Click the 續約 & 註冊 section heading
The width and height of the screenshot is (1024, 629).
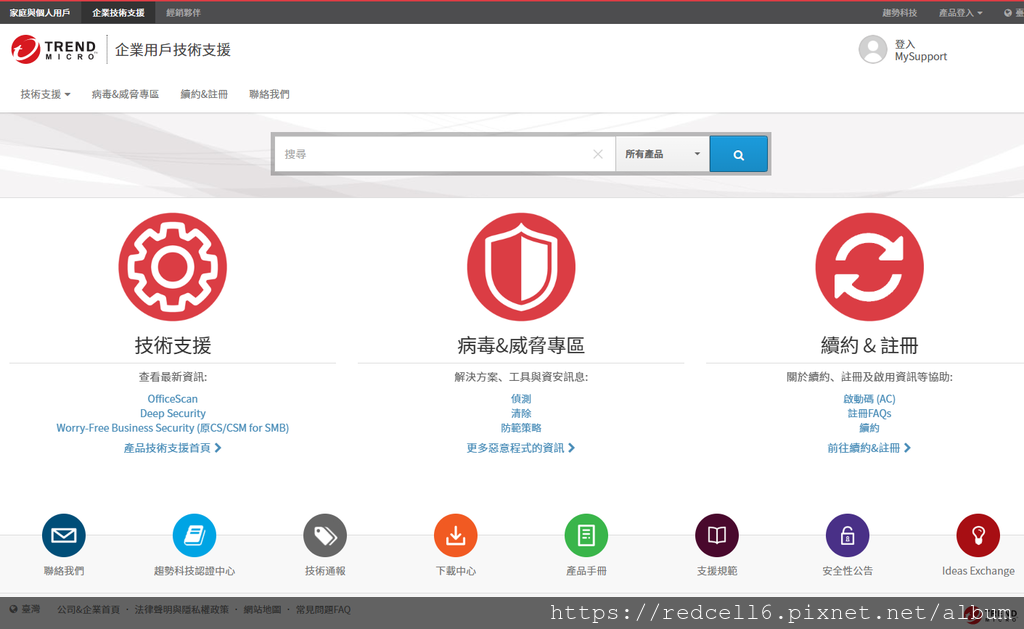tap(869, 346)
